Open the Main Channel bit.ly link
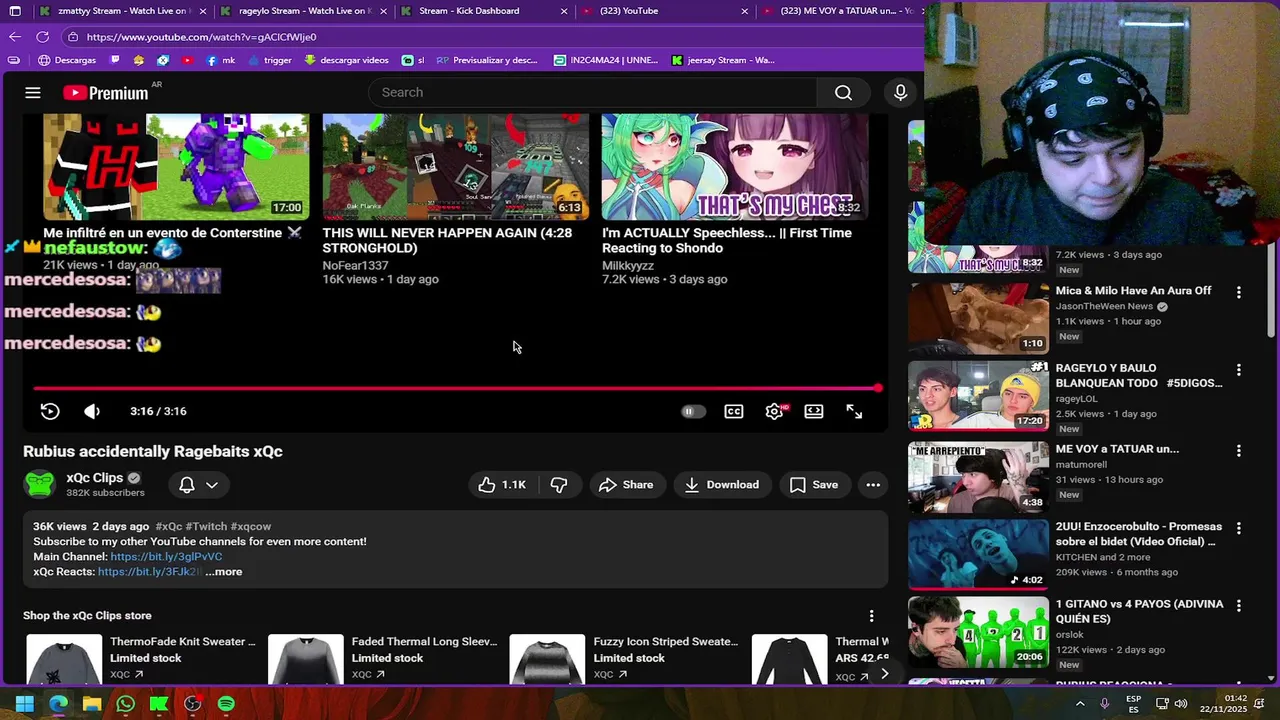The height and width of the screenshot is (720, 1280). [x=166, y=556]
